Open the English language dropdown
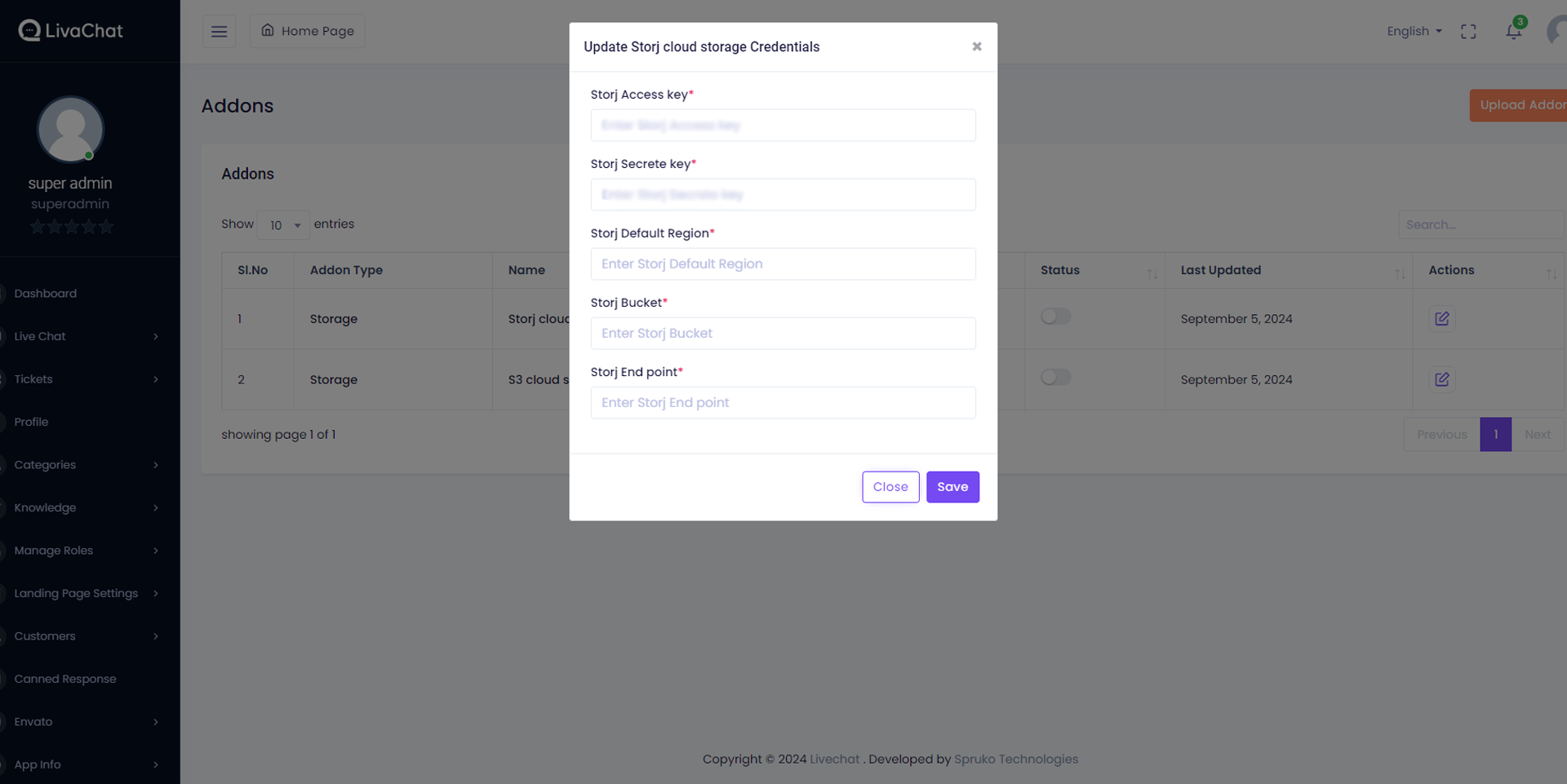 tap(1414, 31)
